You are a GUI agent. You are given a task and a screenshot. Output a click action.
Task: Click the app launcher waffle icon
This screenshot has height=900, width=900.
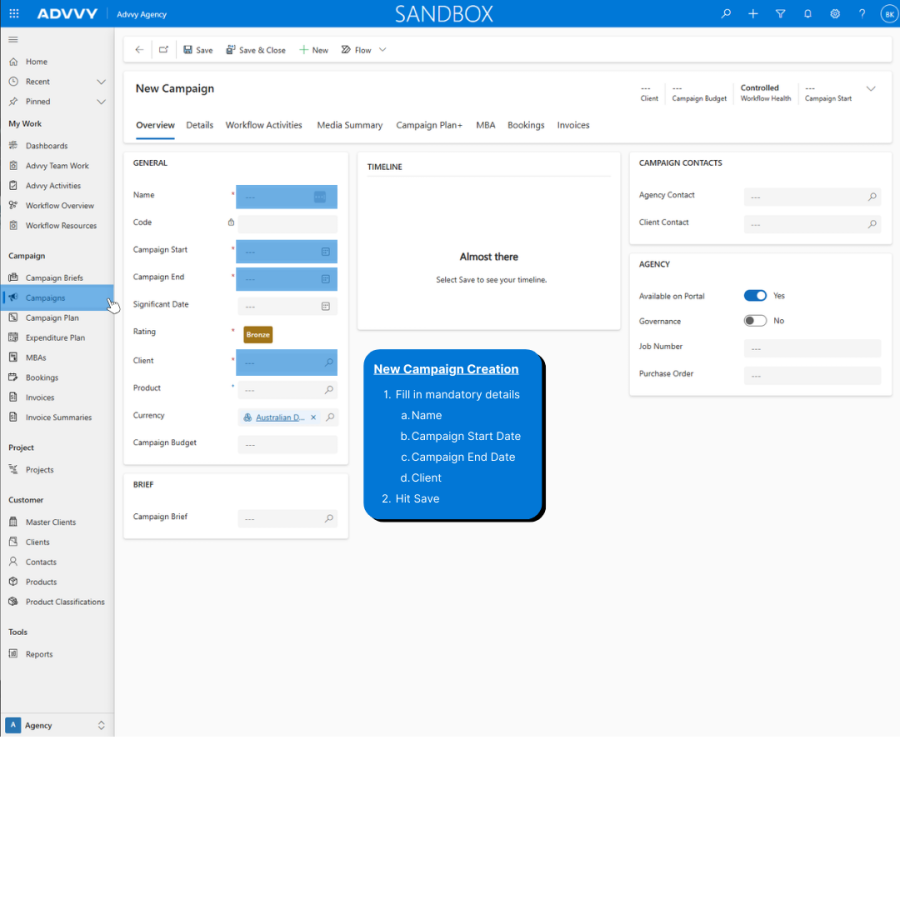[14, 14]
